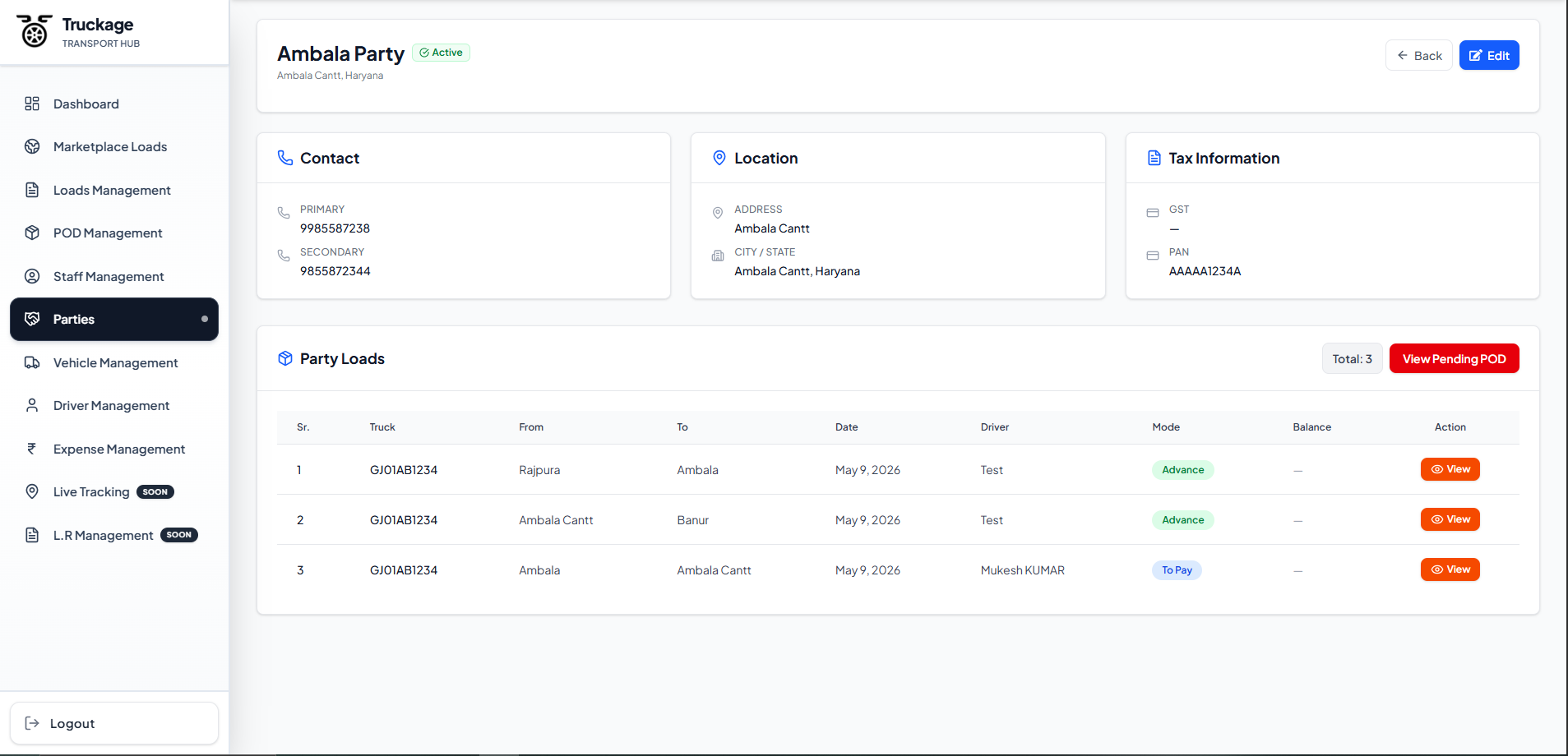Click the card icon next to PAN

tap(1153, 256)
